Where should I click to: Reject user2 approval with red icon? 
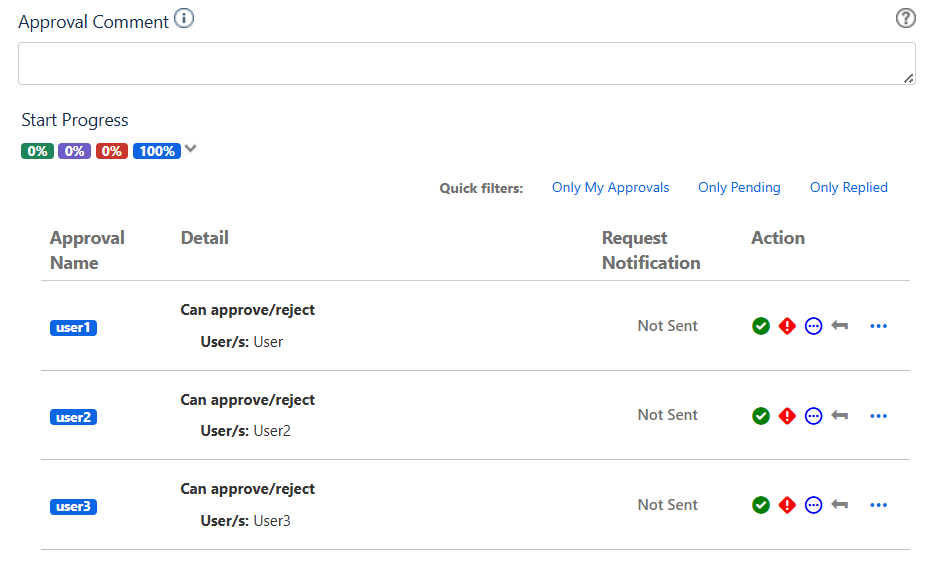coord(787,416)
